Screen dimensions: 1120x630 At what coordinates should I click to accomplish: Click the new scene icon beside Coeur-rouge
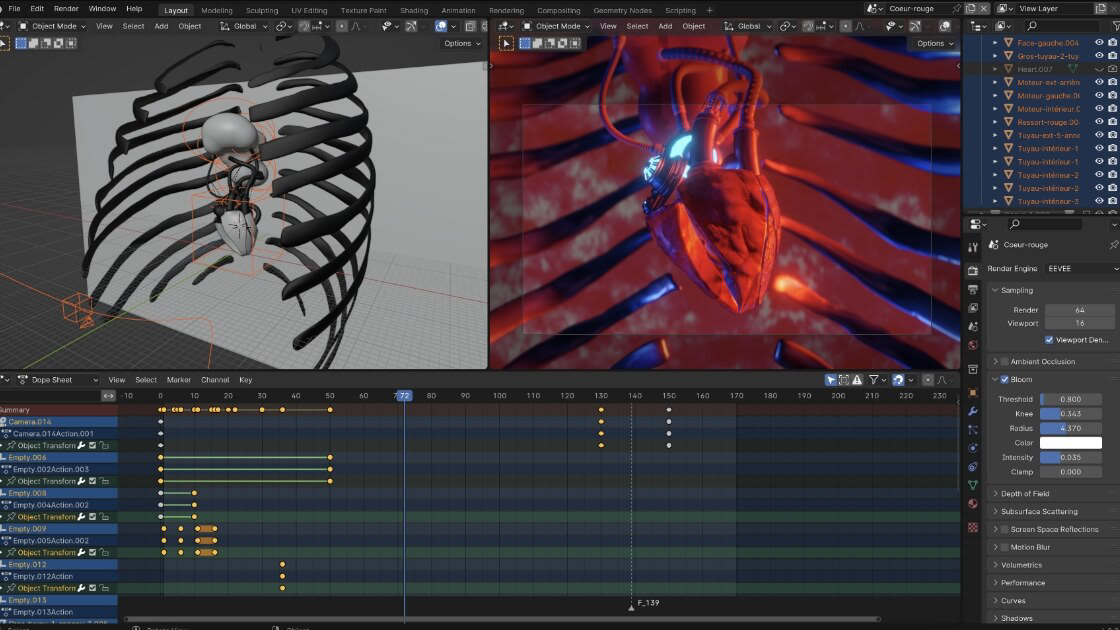971,9
